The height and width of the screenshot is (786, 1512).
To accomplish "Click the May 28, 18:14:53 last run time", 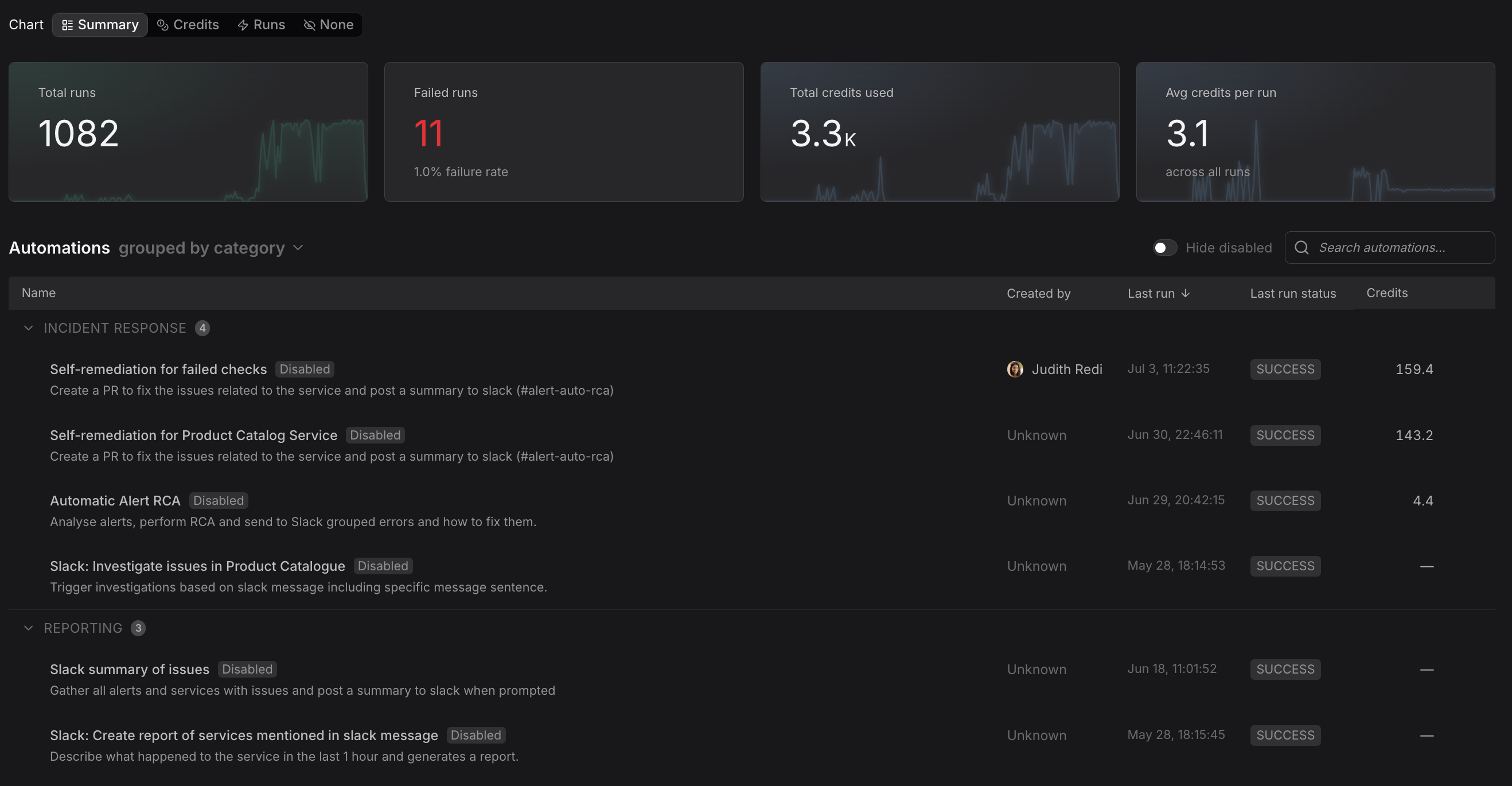I will (1176, 565).
